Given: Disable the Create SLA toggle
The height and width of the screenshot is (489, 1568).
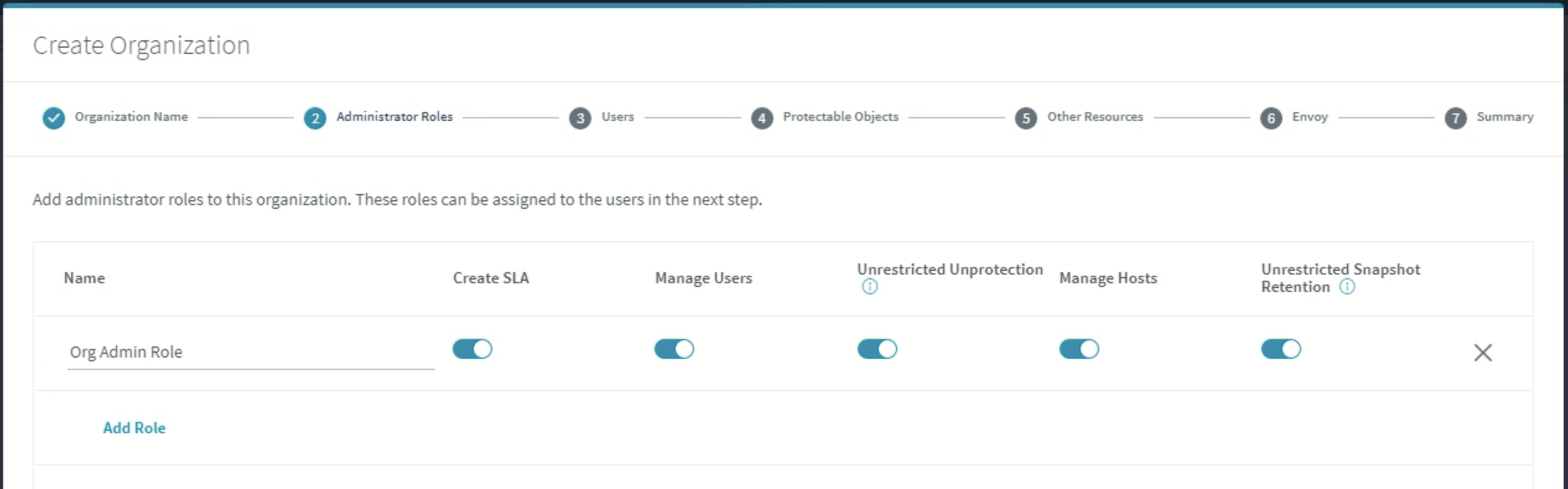Looking at the screenshot, I should point(473,349).
